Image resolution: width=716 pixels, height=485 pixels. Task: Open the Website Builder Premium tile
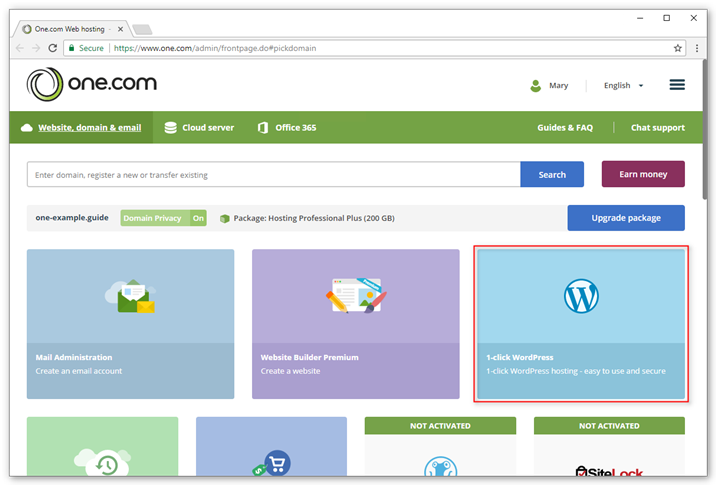(356, 324)
